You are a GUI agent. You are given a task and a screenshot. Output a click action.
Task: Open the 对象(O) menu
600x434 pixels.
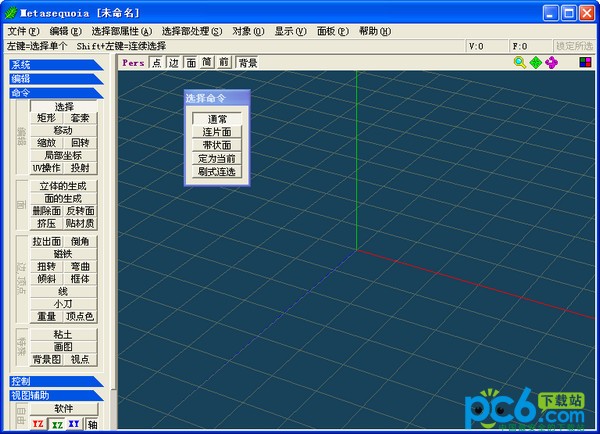tap(248, 31)
